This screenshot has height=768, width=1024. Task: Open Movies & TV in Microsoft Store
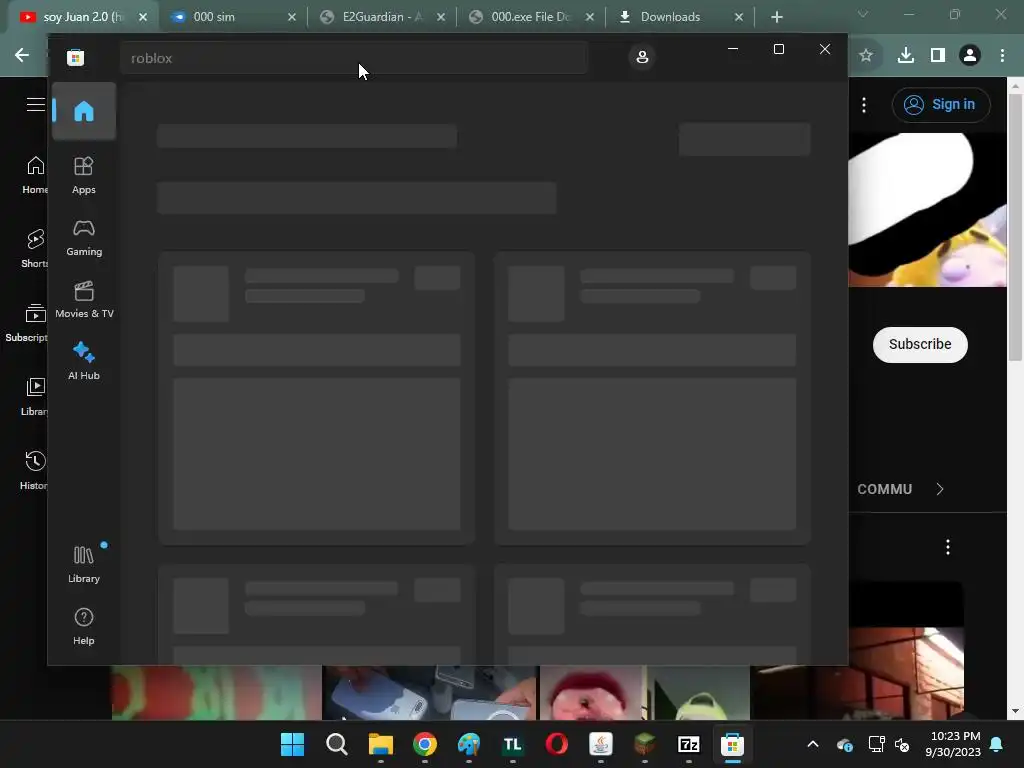tap(84, 300)
